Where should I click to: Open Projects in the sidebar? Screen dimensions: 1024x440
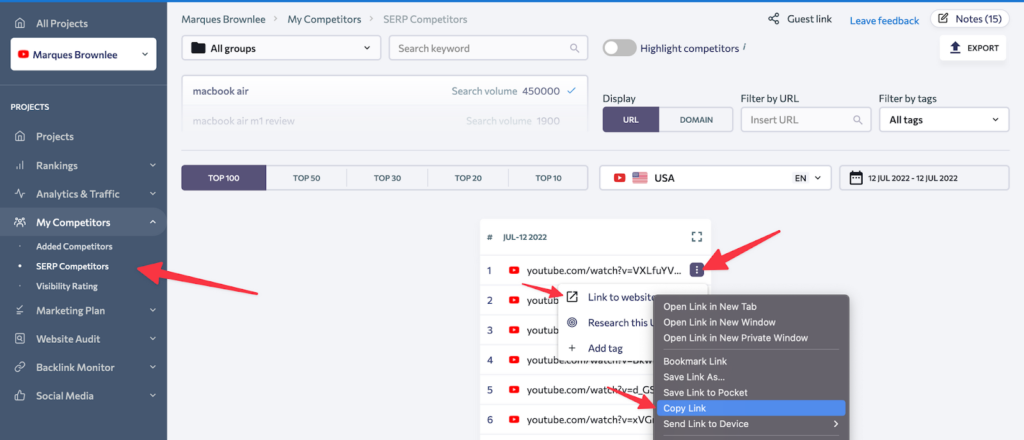55,136
